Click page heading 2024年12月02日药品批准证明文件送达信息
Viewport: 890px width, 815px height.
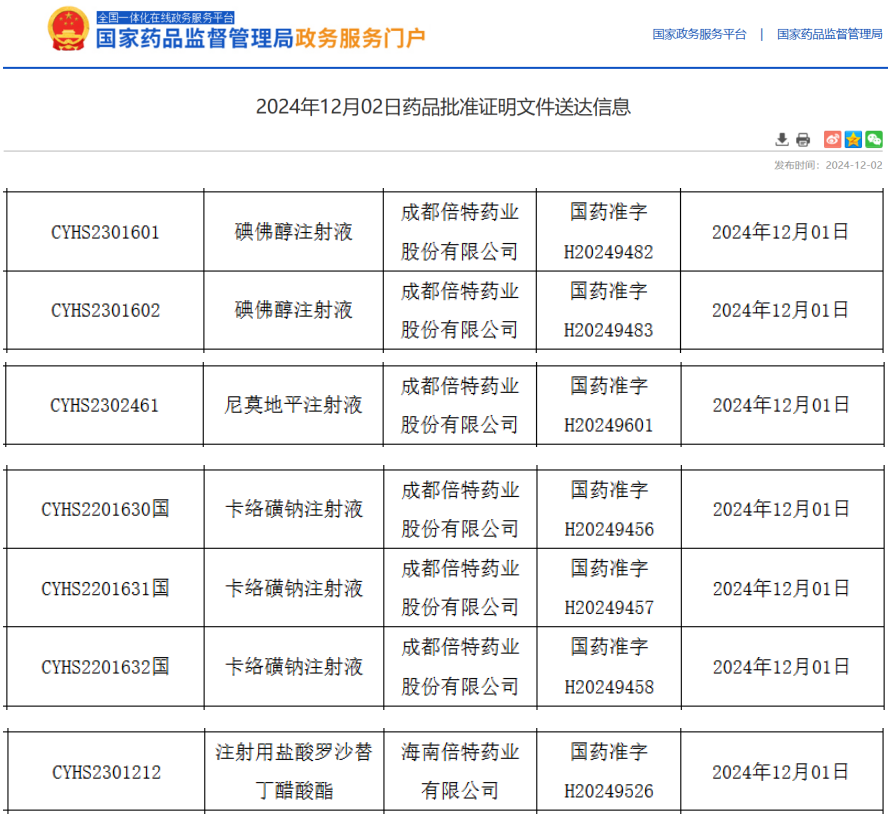coord(443,107)
